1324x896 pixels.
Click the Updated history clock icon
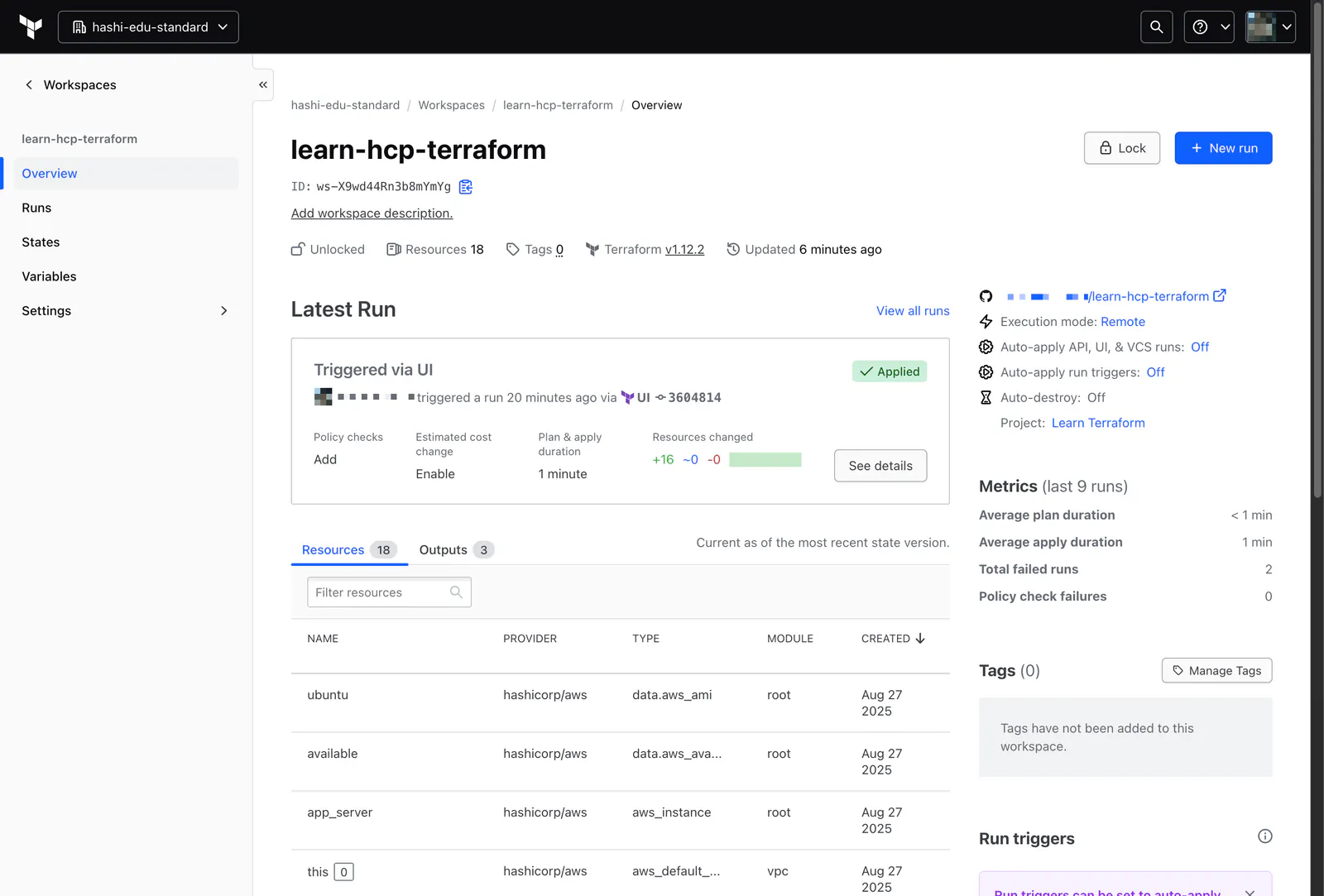[733, 249]
